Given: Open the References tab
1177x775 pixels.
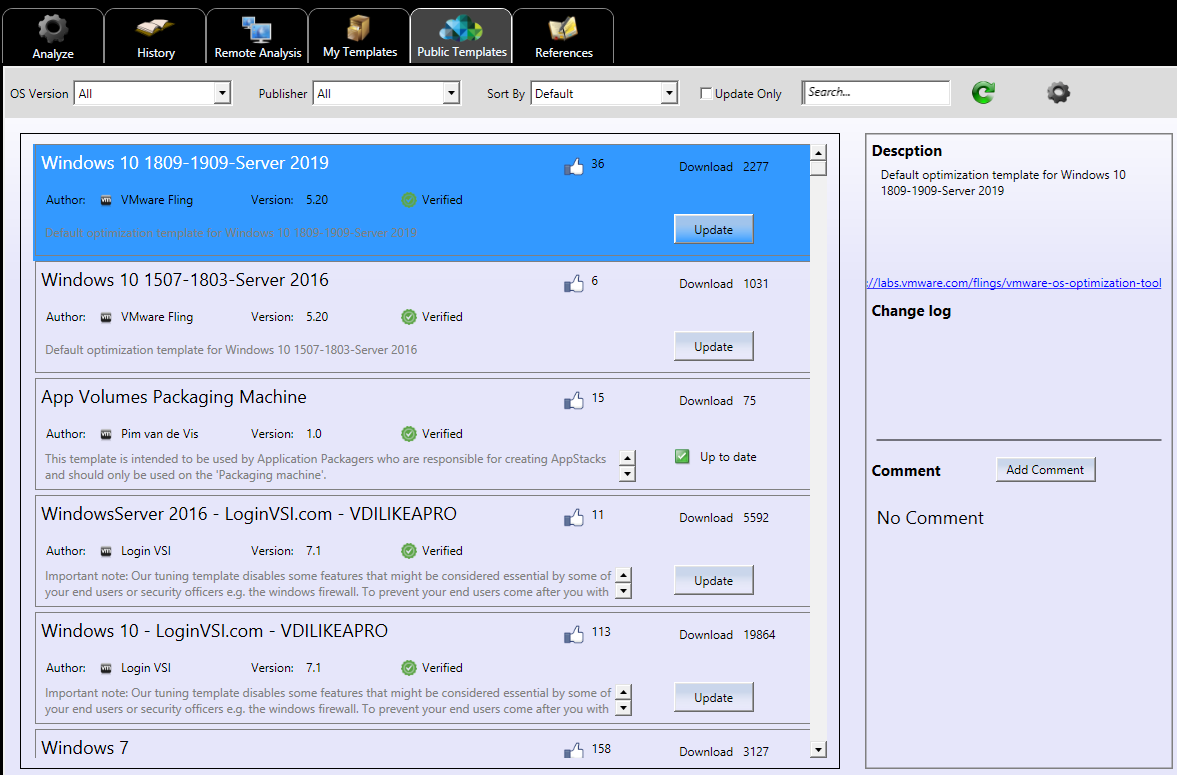Looking at the screenshot, I should click(564, 36).
